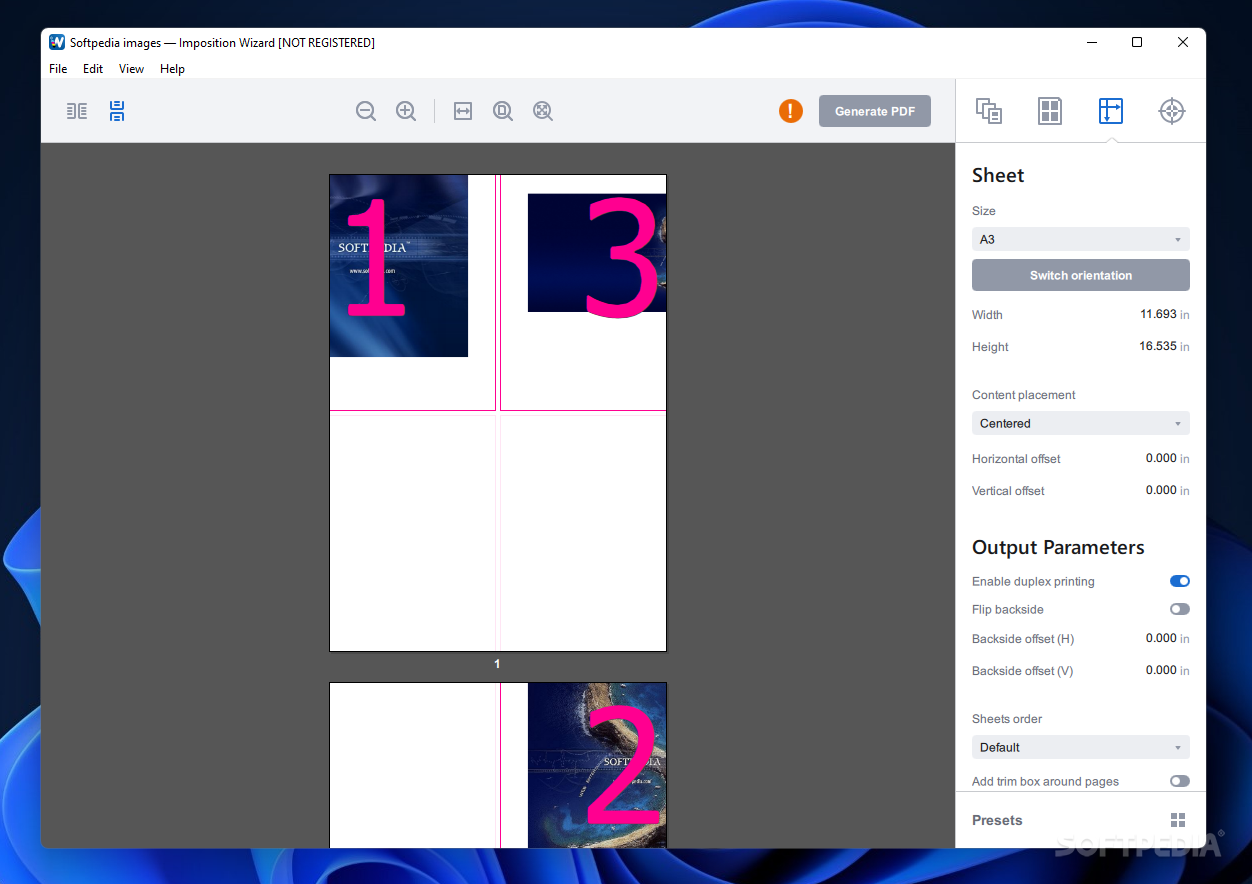Open the Presets grid icon
This screenshot has height=884, width=1252.
pyautogui.click(x=1178, y=820)
